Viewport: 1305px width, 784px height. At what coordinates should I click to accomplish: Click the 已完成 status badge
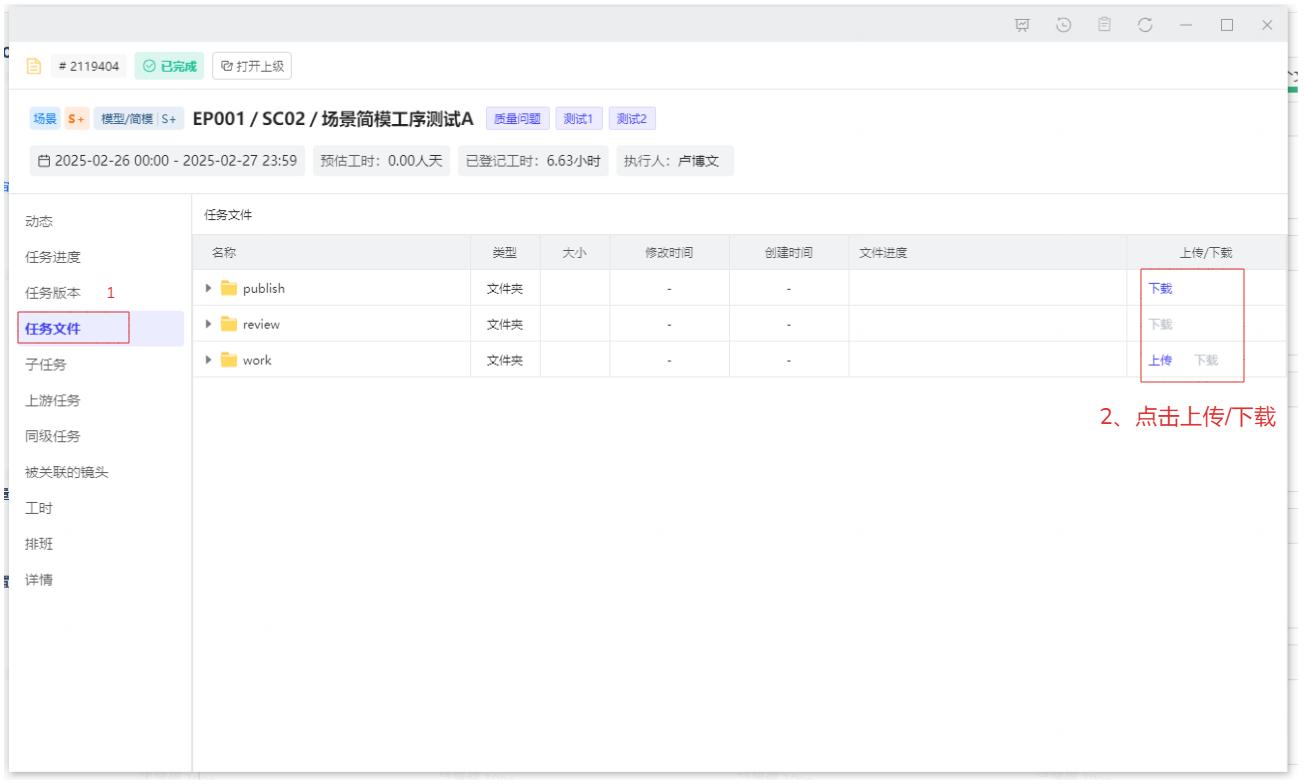[169, 67]
